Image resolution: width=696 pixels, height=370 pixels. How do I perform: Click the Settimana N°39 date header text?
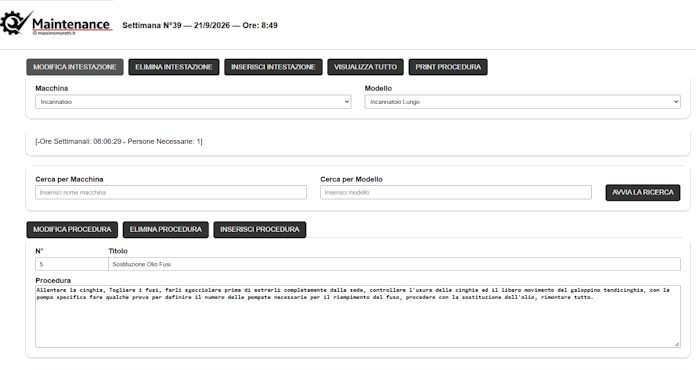click(200, 25)
